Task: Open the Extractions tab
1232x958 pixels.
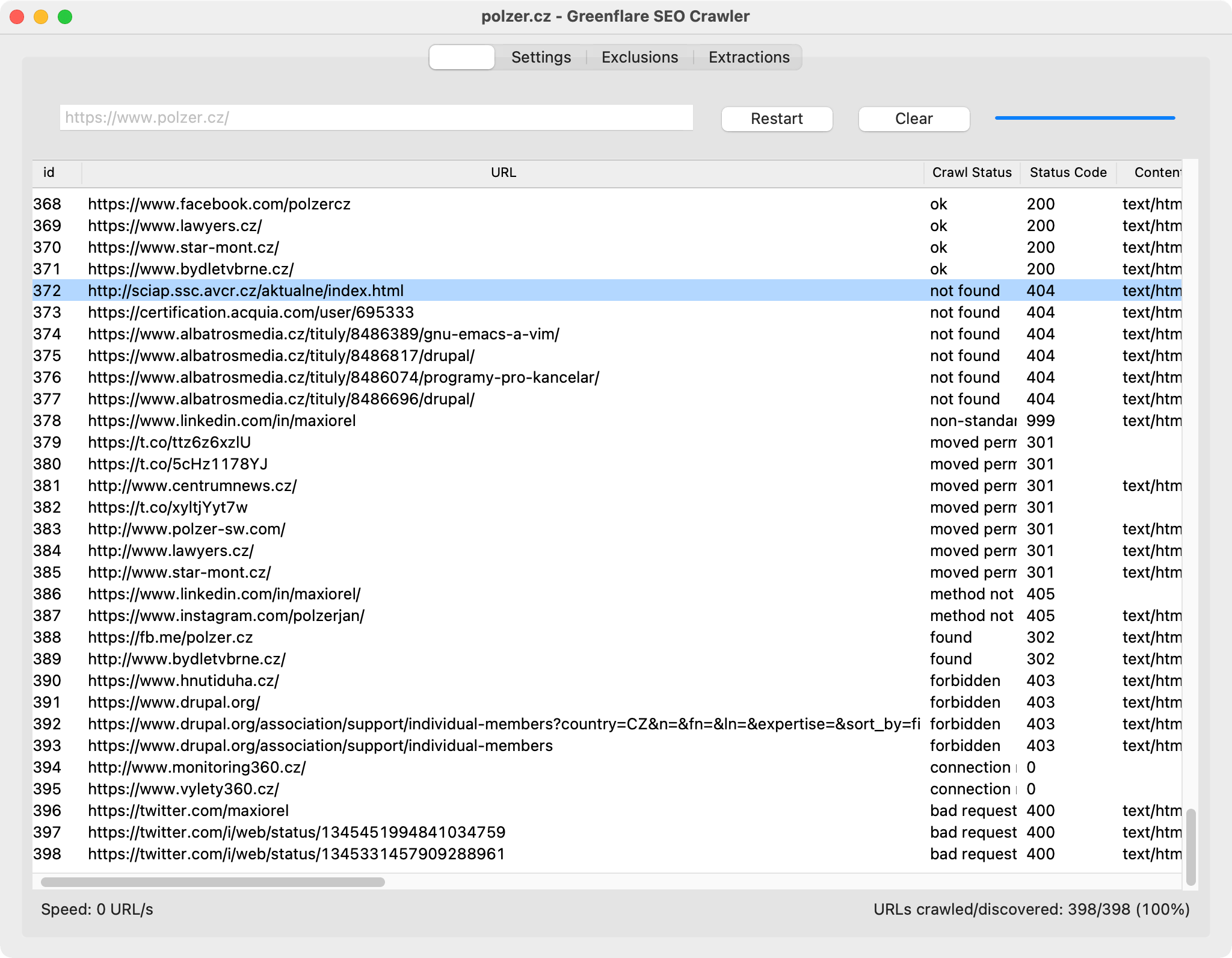Action: click(748, 57)
